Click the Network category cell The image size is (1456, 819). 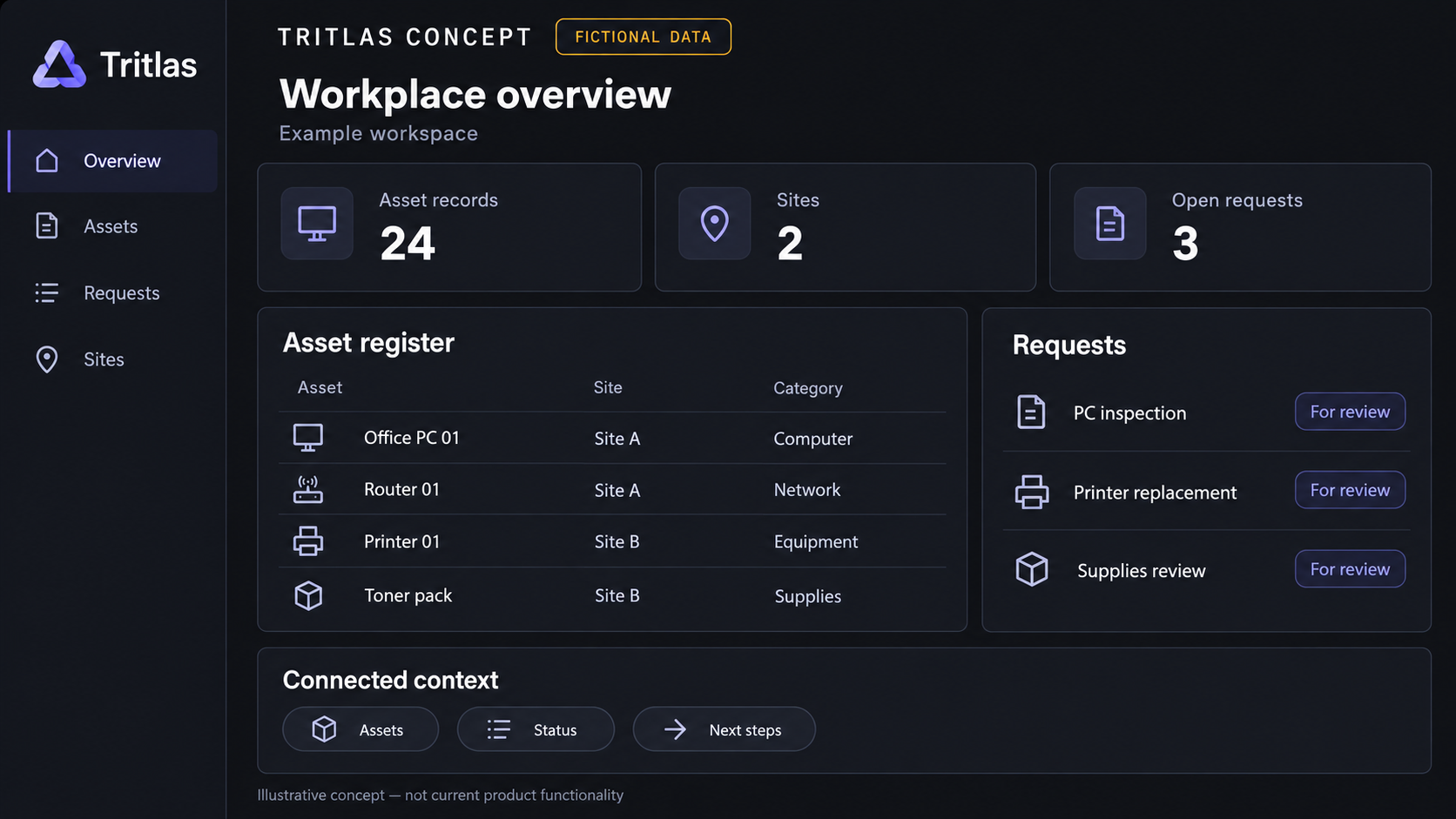(807, 490)
